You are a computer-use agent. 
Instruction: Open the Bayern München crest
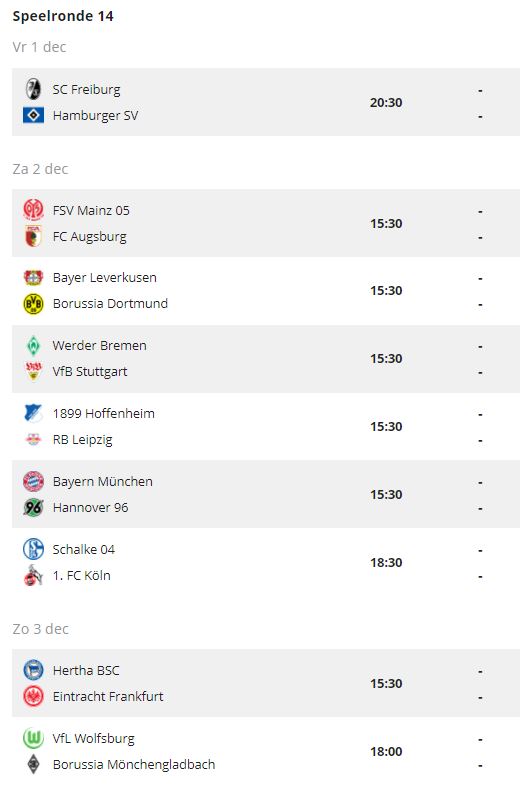coord(33,481)
